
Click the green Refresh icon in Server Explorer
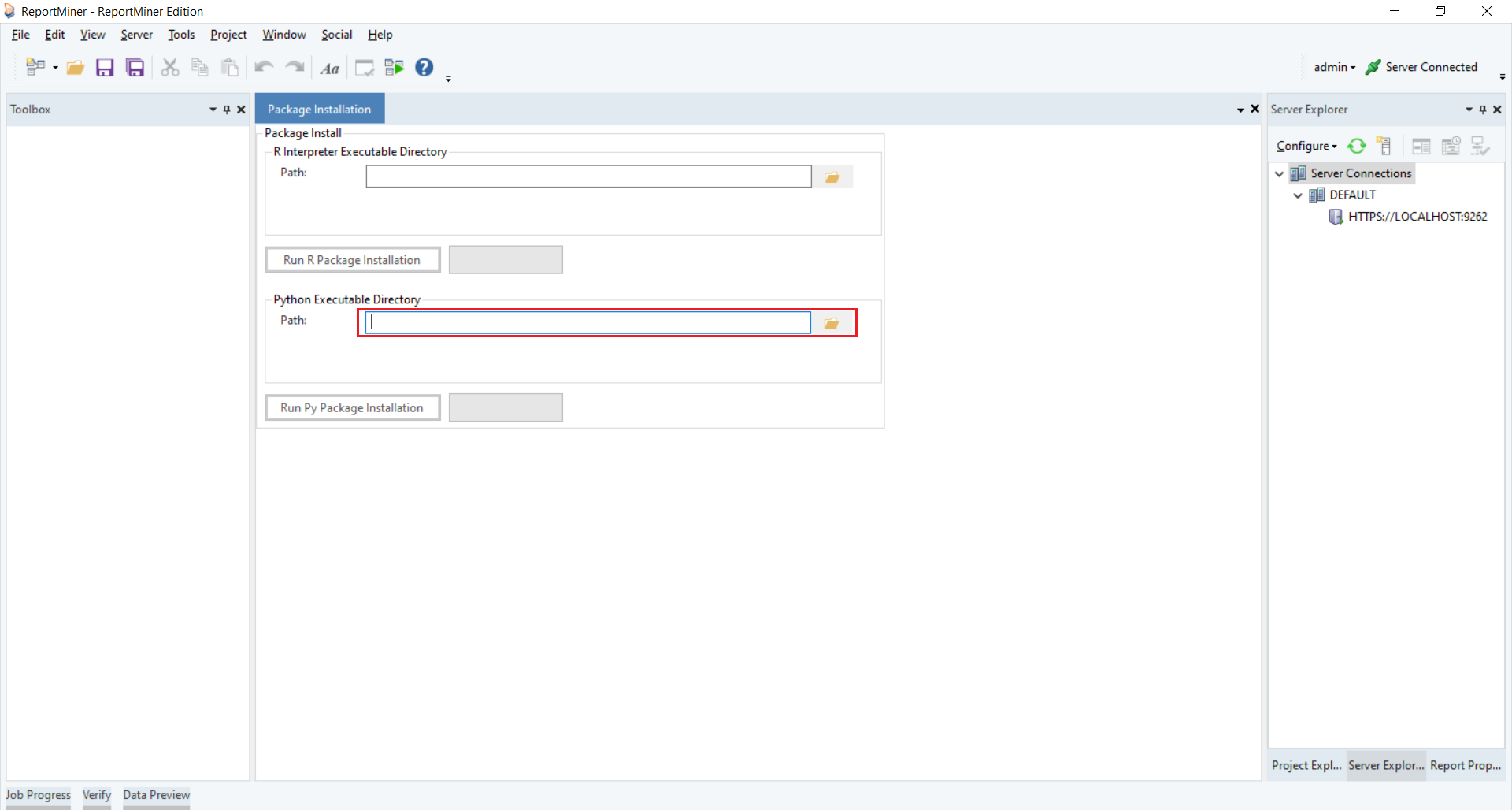tap(1357, 146)
